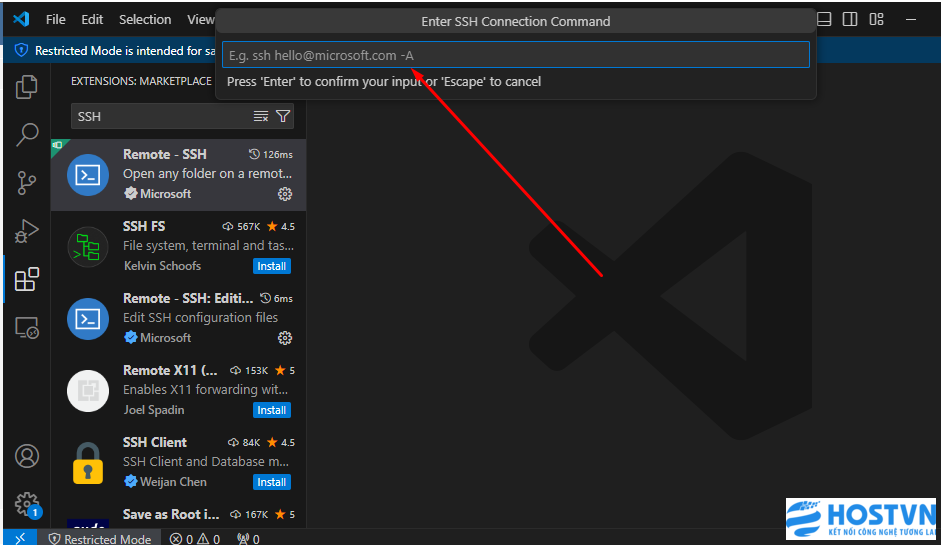
Task: Select the Extensions view icon
Action: click(x=26, y=279)
